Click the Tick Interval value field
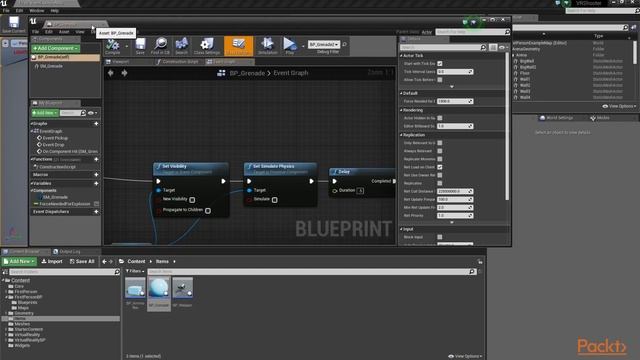 pos(455,72)
